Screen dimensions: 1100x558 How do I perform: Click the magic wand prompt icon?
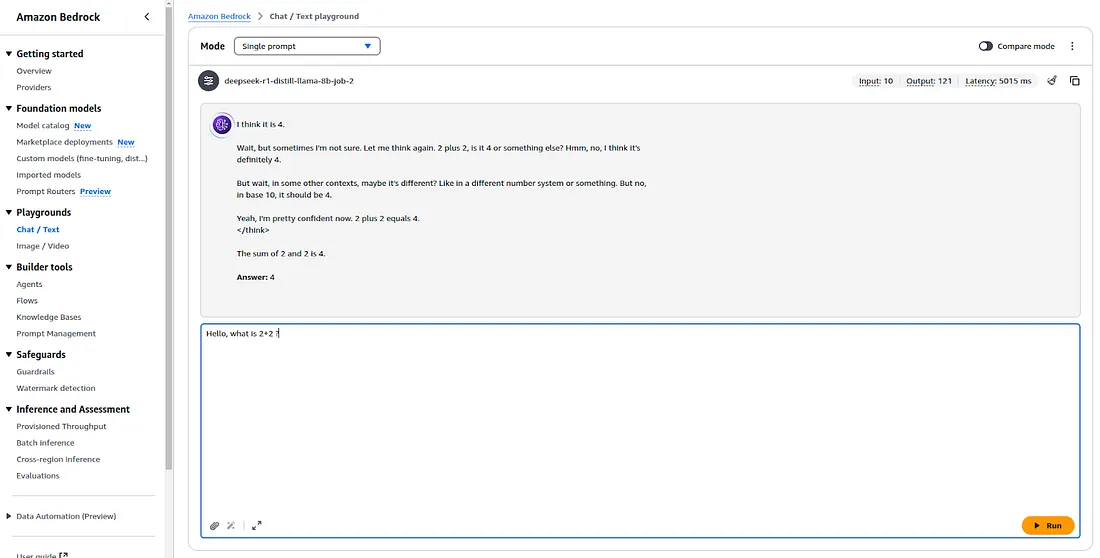coord(231,526)
